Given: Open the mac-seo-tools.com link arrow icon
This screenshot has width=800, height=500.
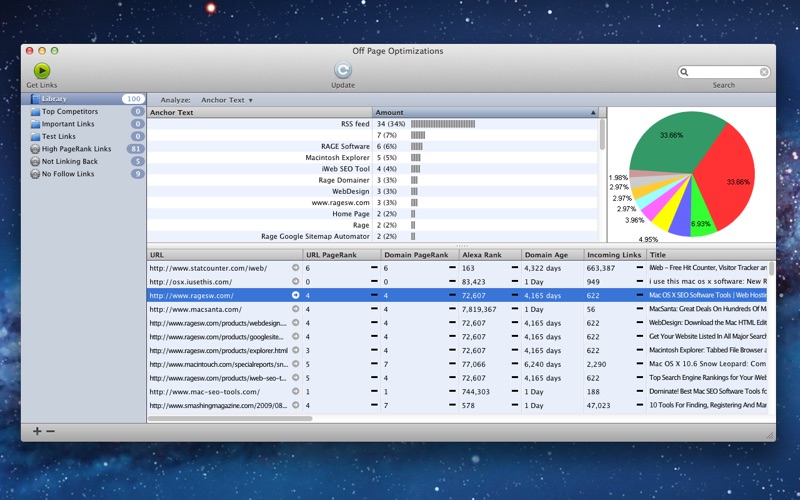Looking at the screenshot, I should coord(295,391).
